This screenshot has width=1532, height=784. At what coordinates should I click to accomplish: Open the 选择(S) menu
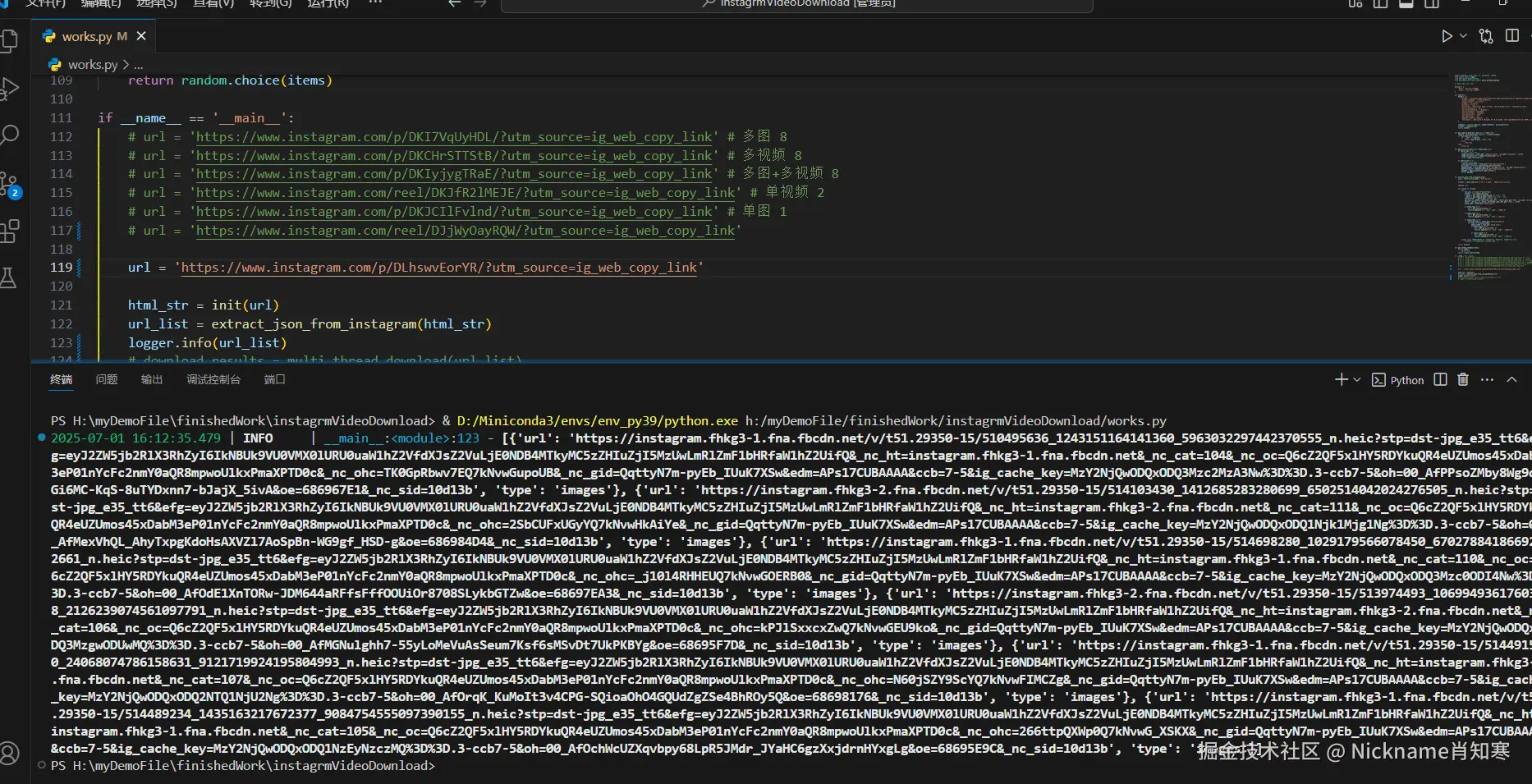(x=157, y=3)
